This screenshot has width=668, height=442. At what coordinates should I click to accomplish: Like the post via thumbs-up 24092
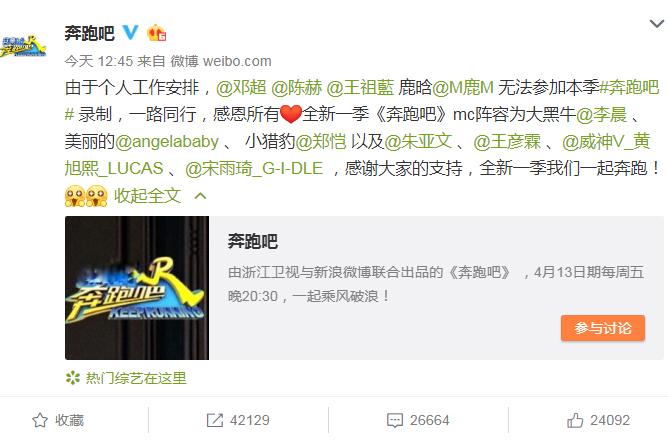click(x=575, y=420)
